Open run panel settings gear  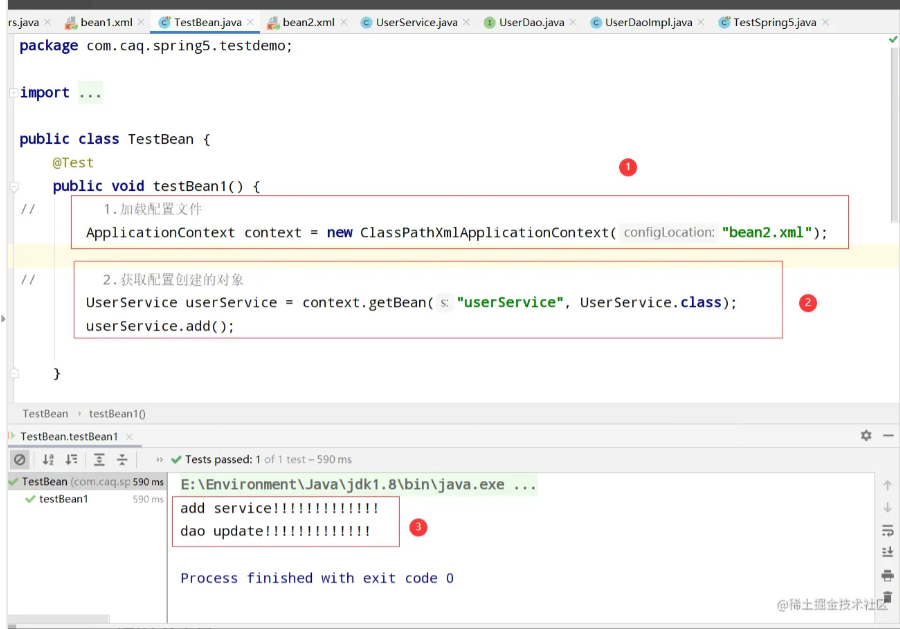pyautogui.click(x=866, y=436)
